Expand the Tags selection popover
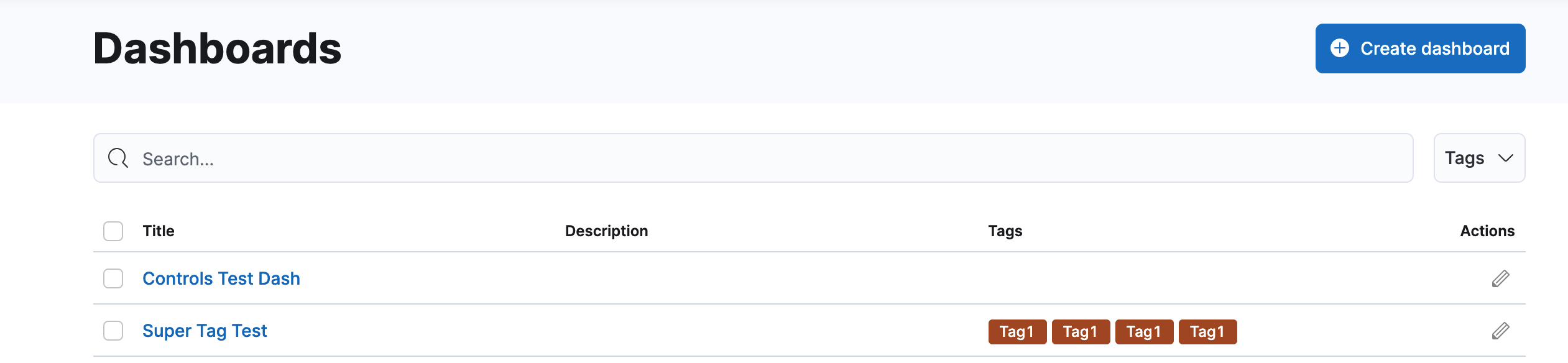 click(1478, 159)
